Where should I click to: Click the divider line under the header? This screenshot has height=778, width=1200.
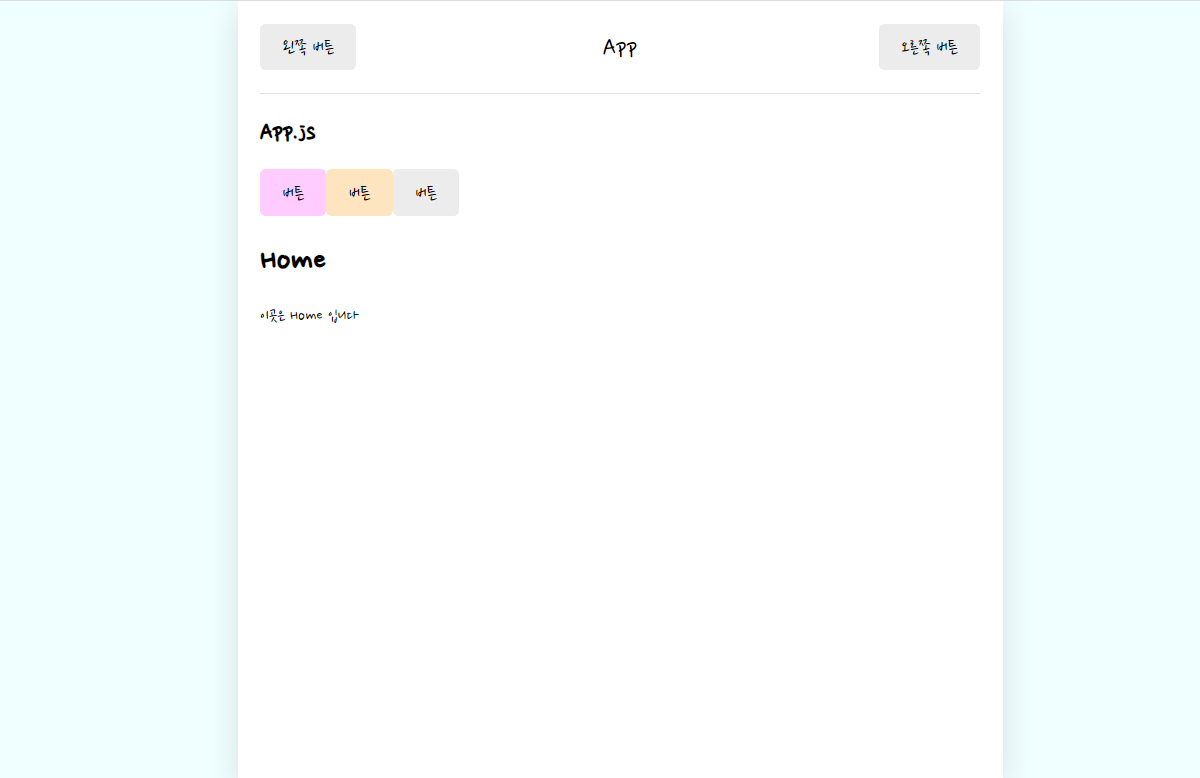coord(620,90)
